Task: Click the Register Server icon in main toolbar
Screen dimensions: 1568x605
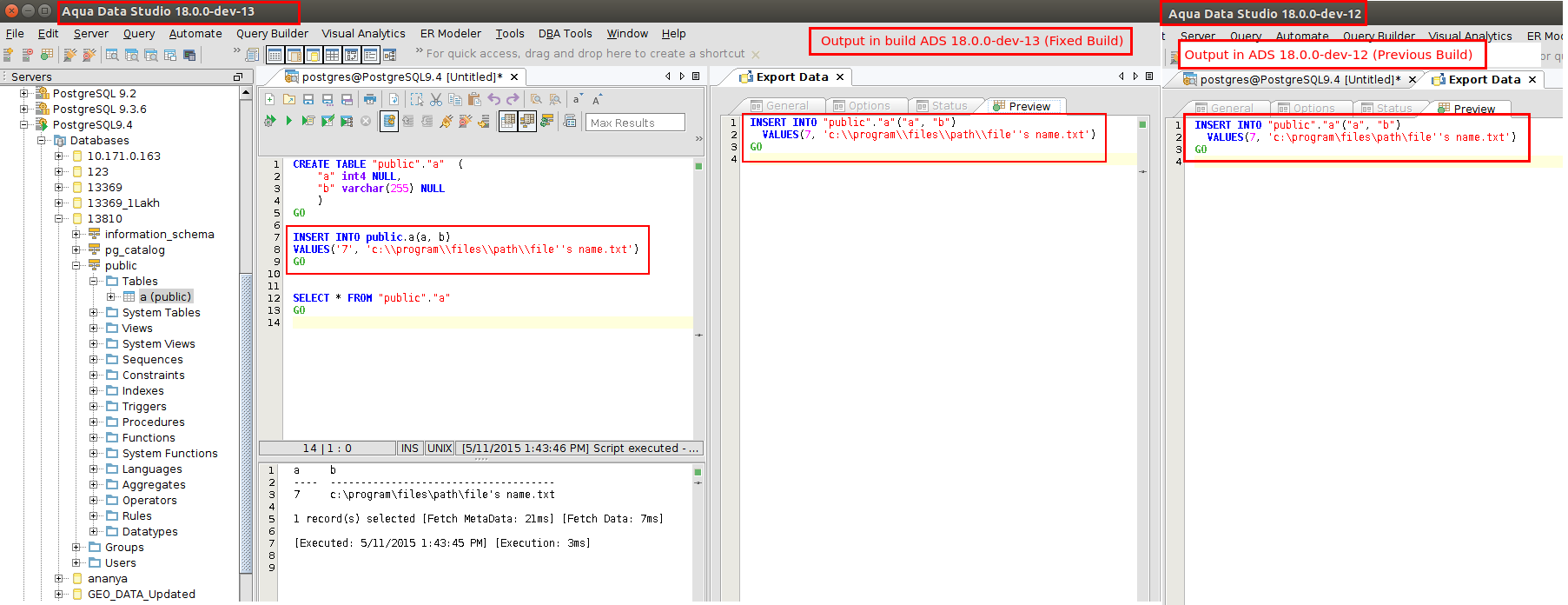Action: (8, 54)
